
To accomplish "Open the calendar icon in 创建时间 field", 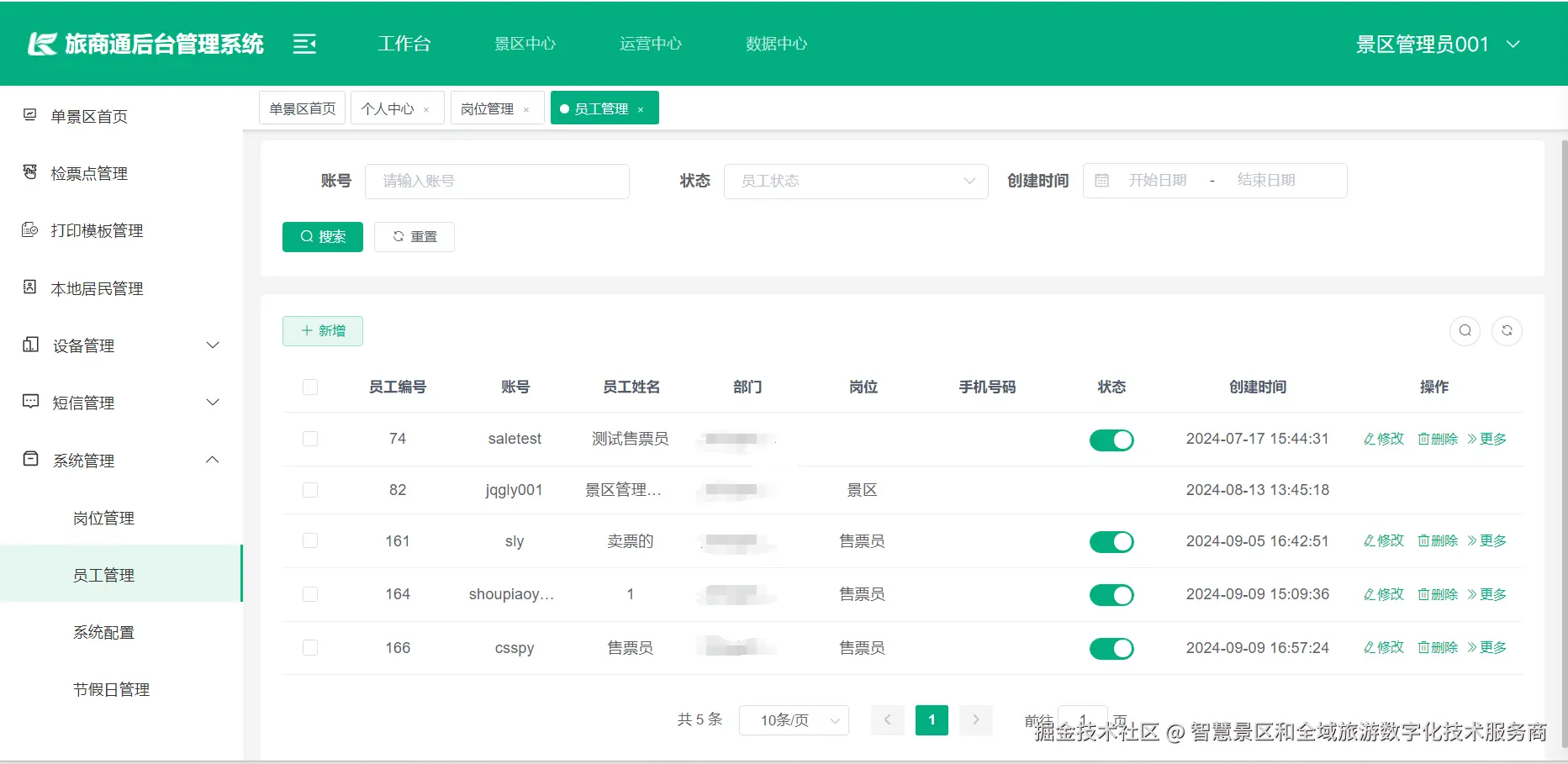I will click(1102, 180).
